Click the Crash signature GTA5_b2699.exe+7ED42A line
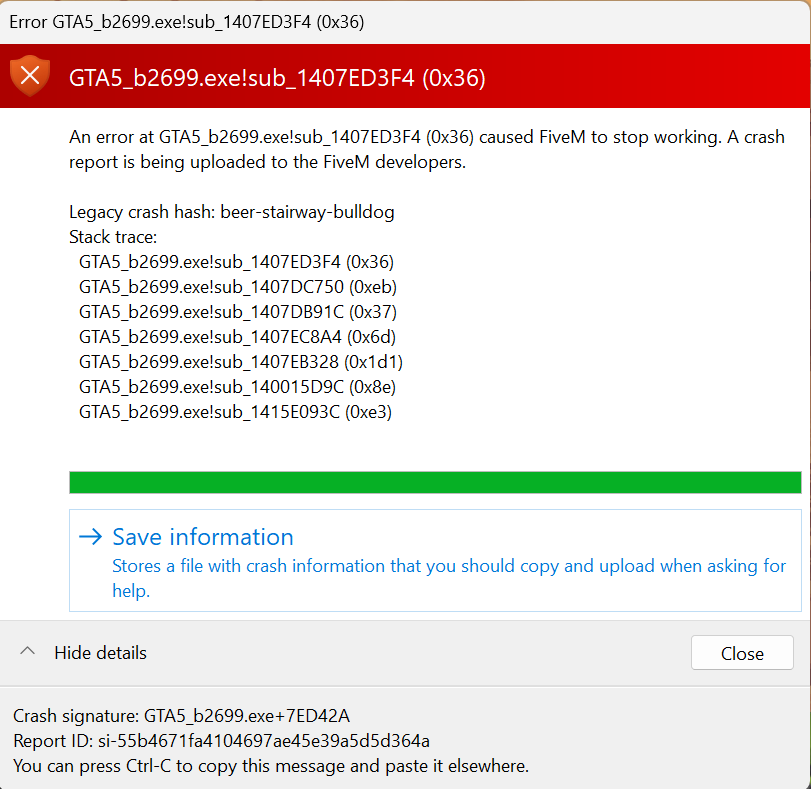 click(182, 716)
